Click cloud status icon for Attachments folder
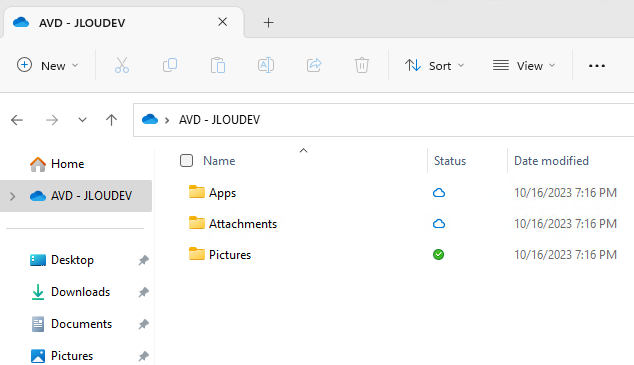The image size is (634, 365). click(439, 224)
